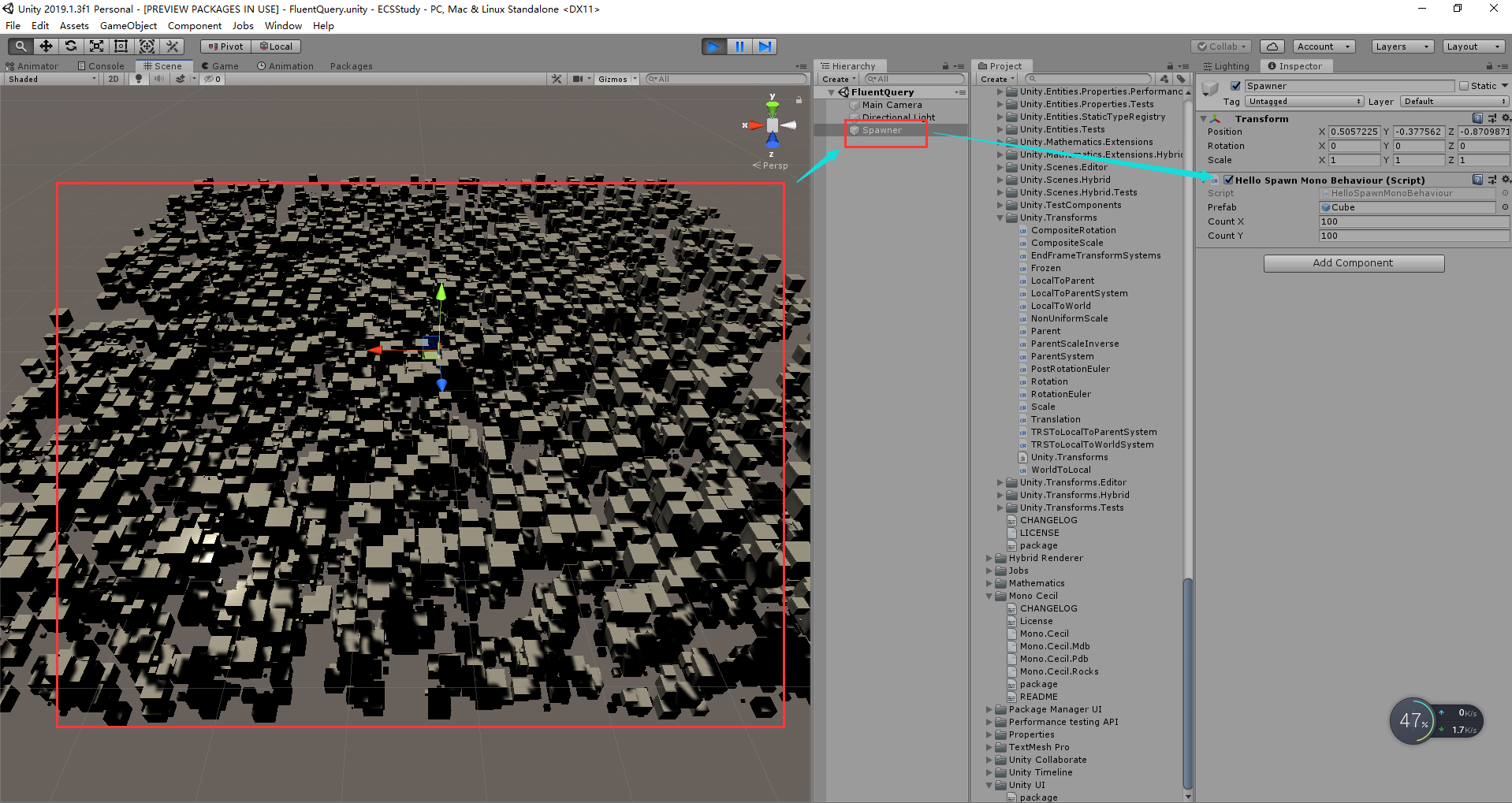Screen dimensions: 1512x803
Task: Click the scene gizmo Y axis cone
Action: 773,107
